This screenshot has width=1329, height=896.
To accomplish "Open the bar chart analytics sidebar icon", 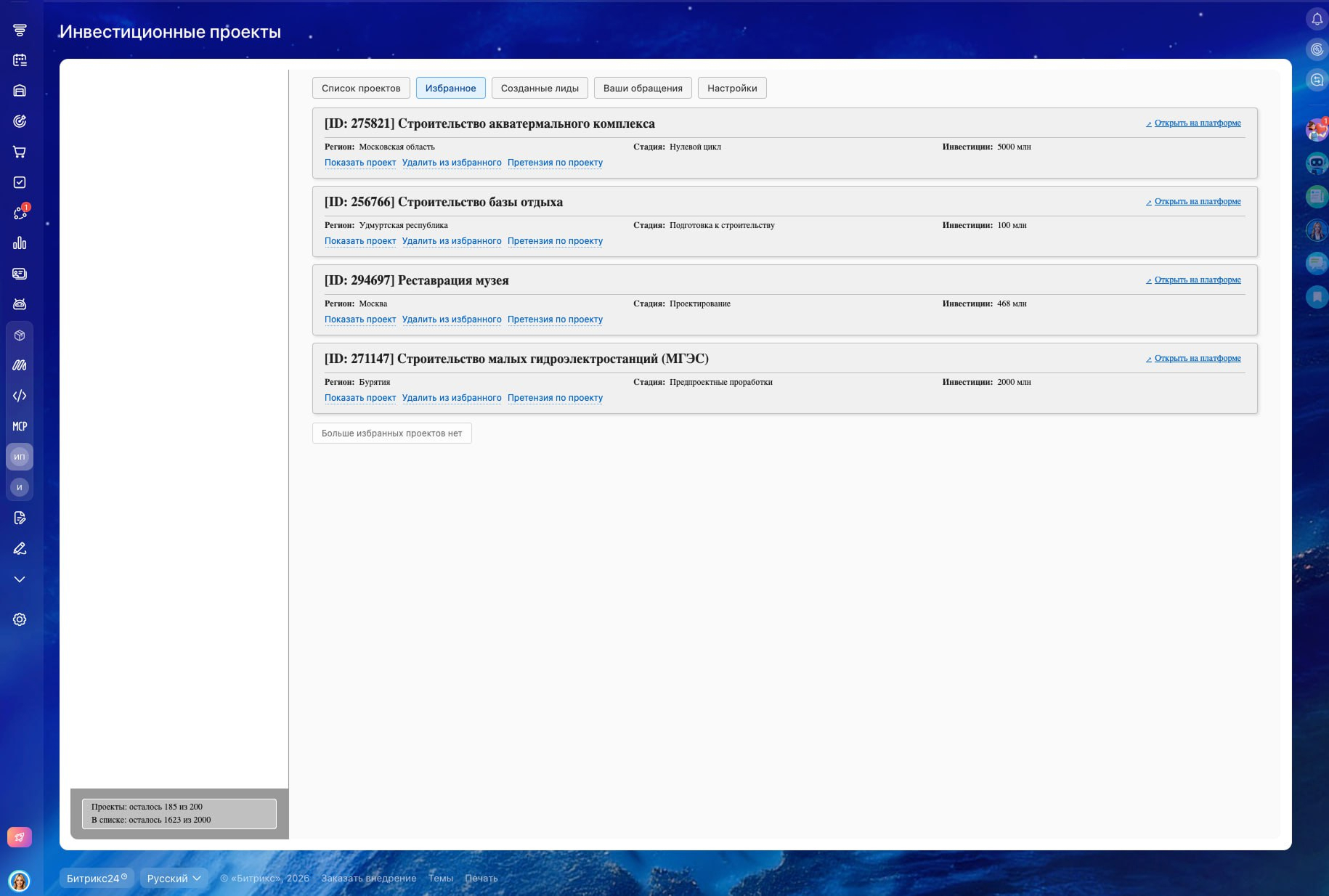I will [20, 243].
